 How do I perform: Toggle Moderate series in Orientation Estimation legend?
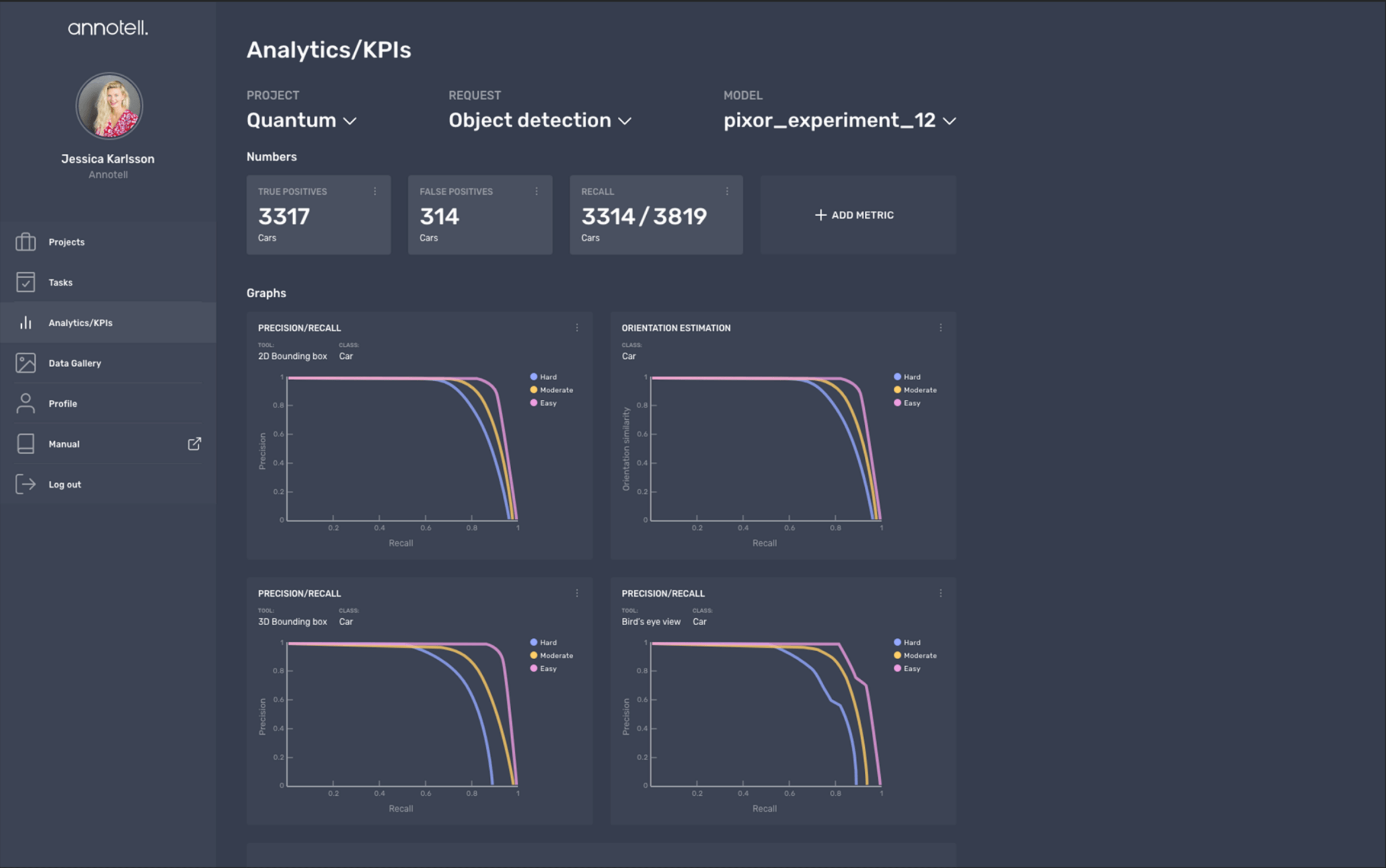[915, 390]
